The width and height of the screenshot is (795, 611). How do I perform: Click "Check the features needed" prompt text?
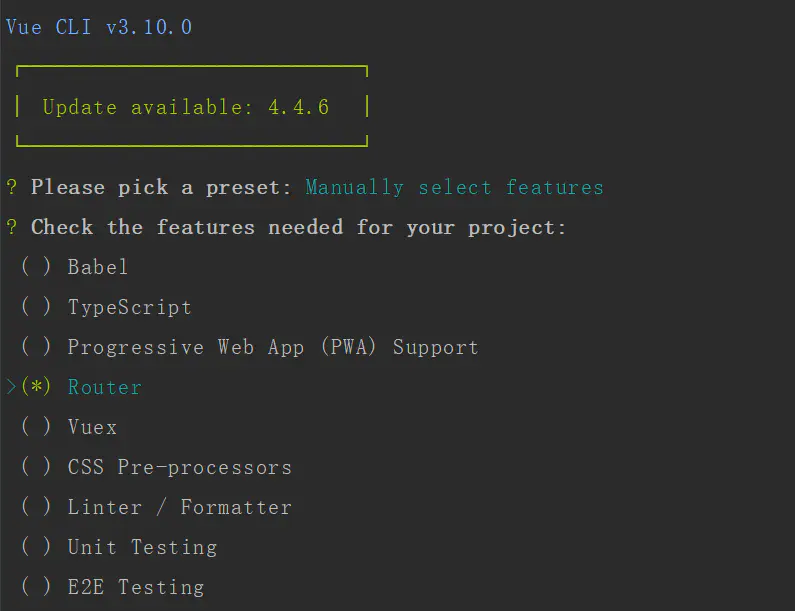[x=298, y=227]
